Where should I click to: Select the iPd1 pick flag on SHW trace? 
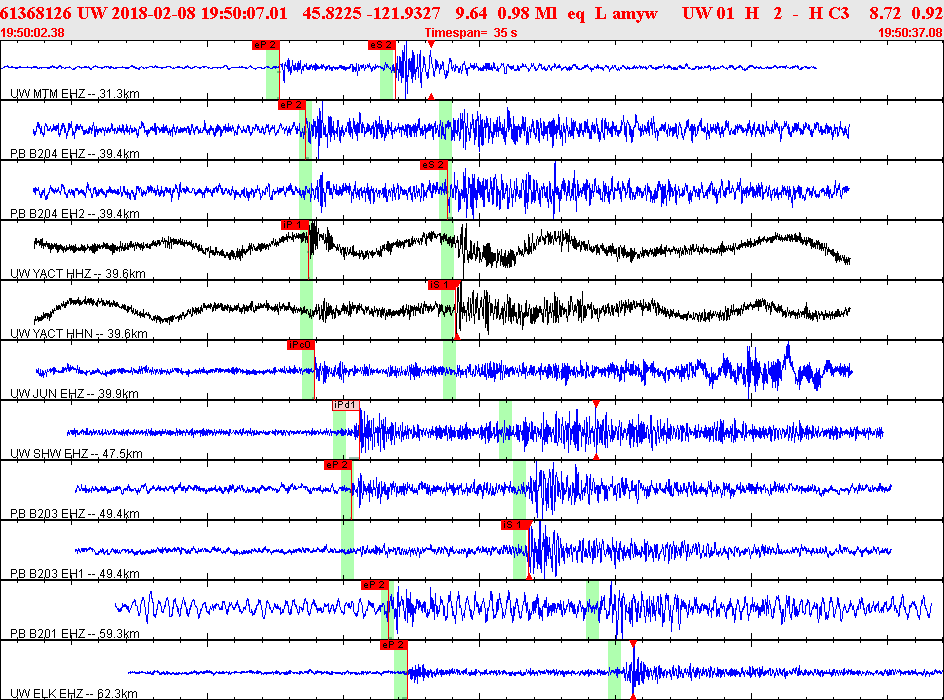click(346, 405)
